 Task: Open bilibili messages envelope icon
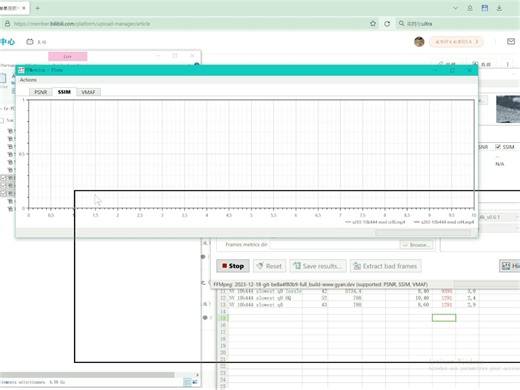511,41
